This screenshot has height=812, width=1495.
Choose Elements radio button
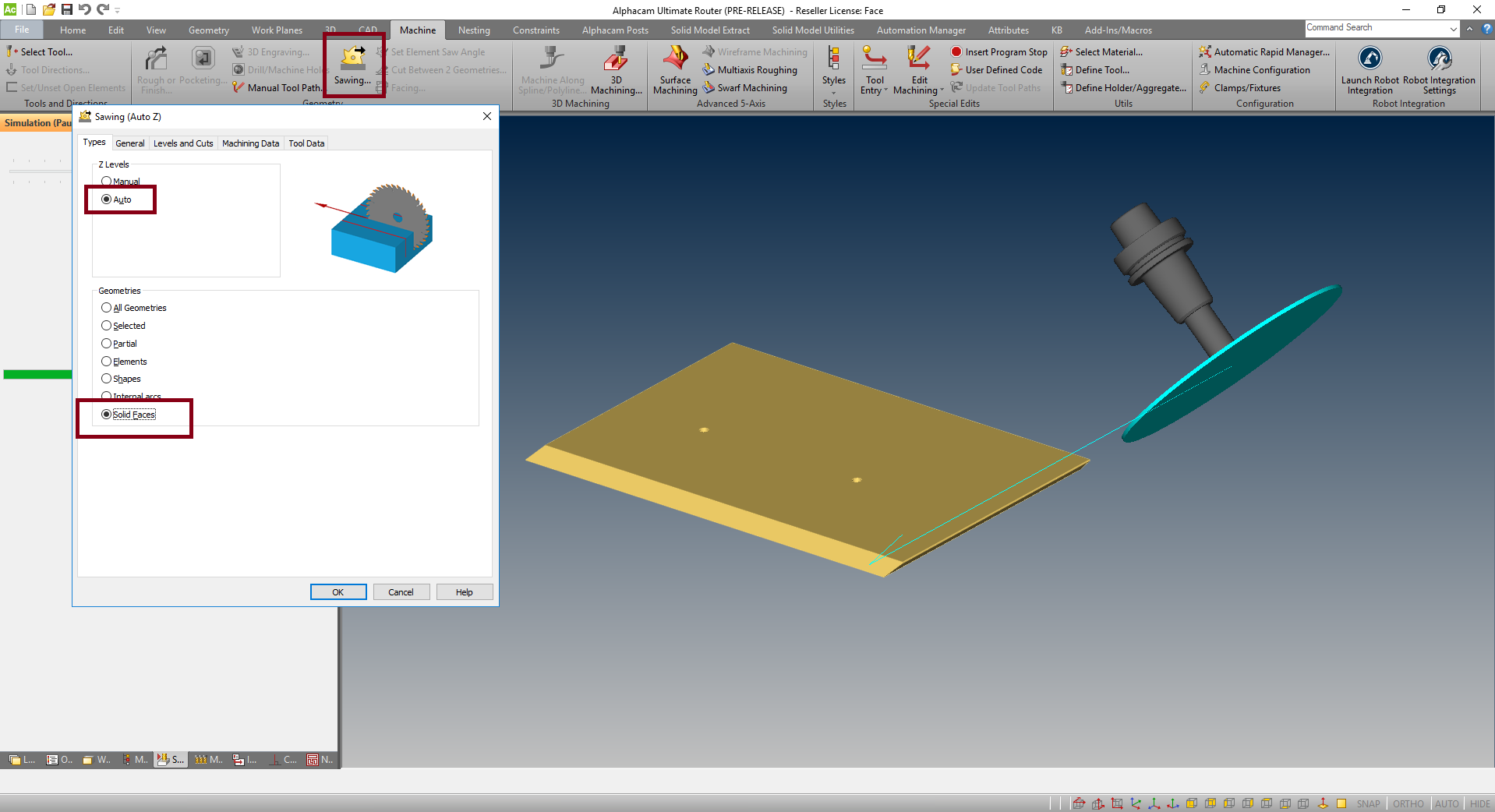[x=124, y=362]
